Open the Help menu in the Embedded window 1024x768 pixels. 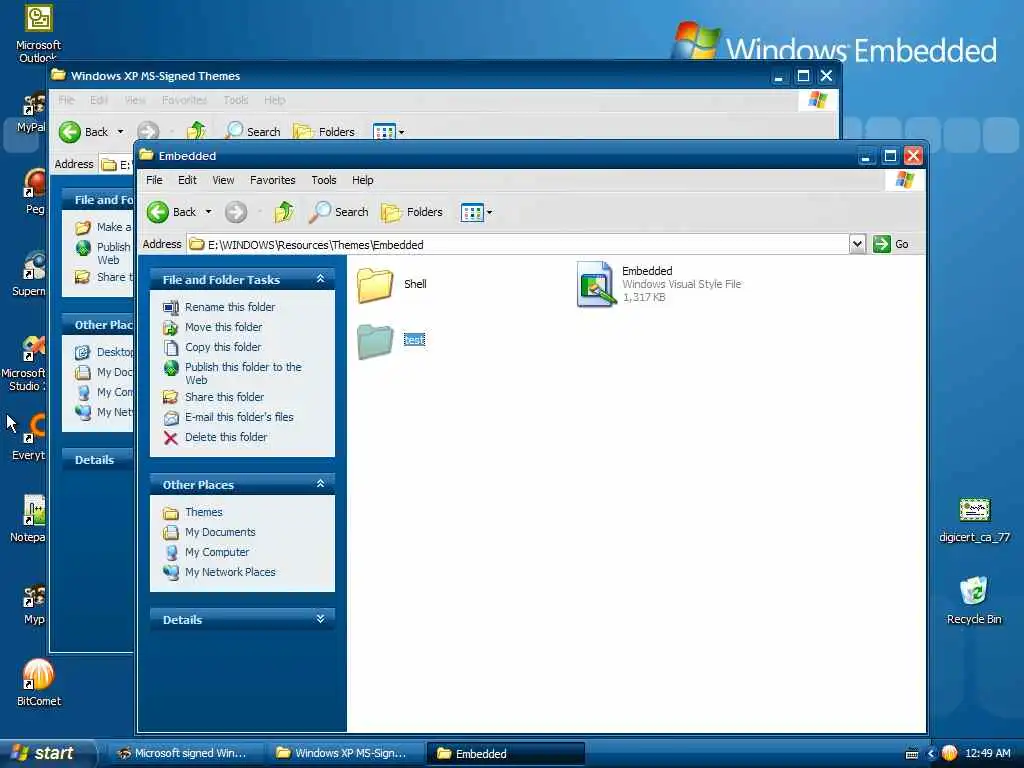pyautogui.click(x=362, y=180)
